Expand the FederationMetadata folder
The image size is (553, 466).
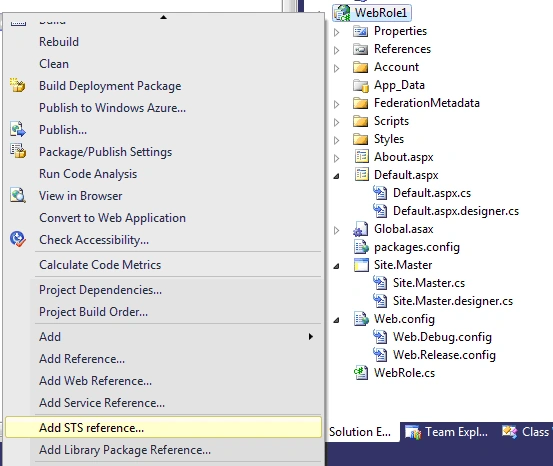(336, 104)
